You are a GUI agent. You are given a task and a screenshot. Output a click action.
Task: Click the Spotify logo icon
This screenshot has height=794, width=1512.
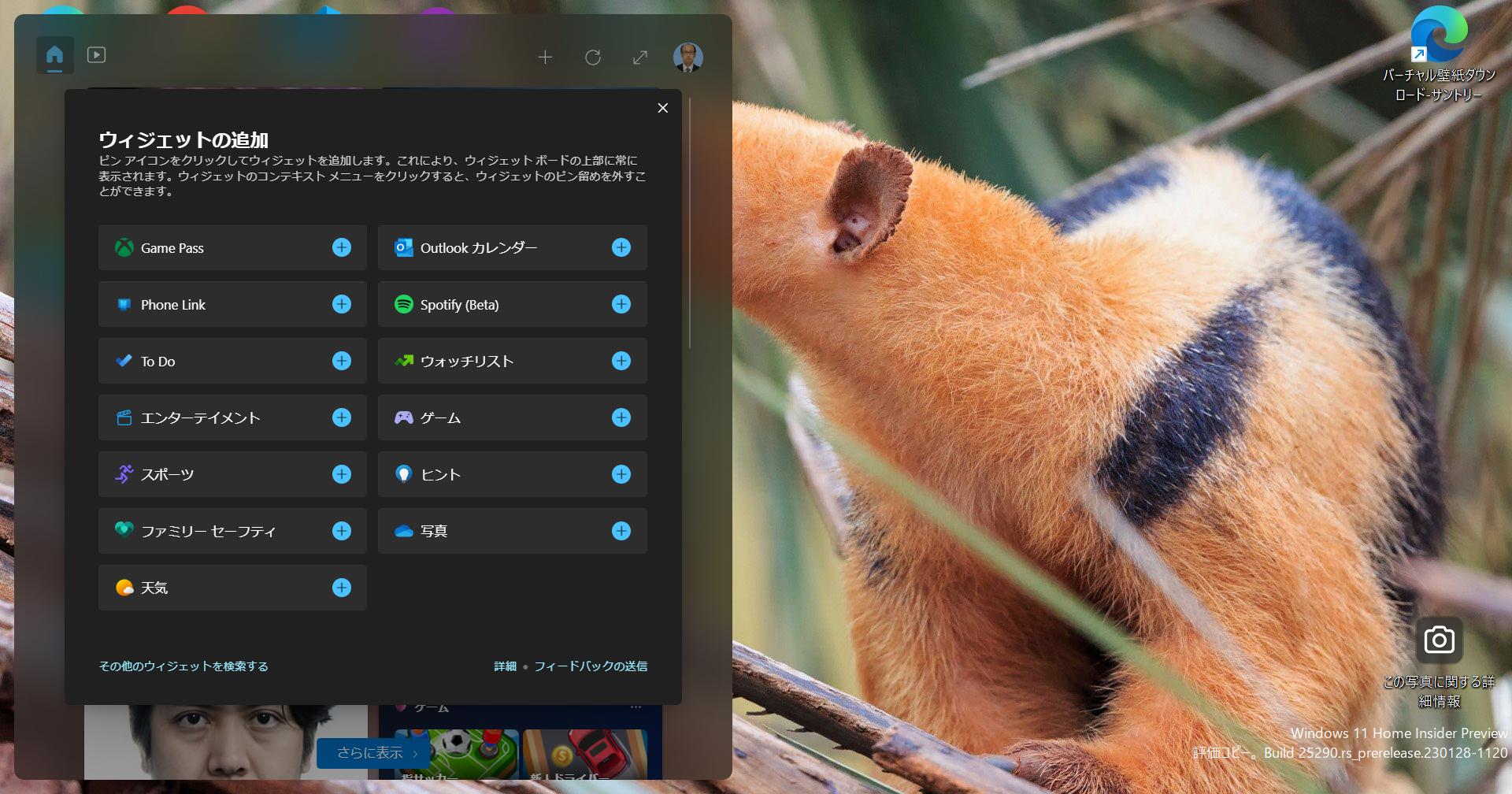(x=404, y=304)
